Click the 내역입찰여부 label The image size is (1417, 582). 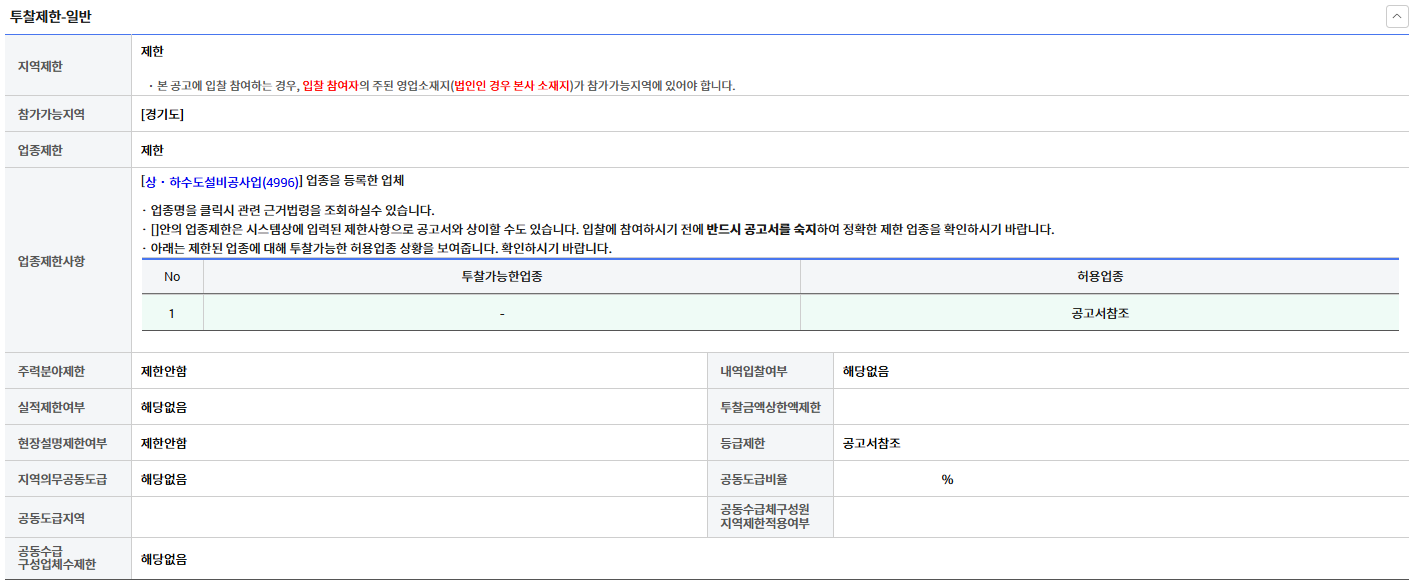754,372
